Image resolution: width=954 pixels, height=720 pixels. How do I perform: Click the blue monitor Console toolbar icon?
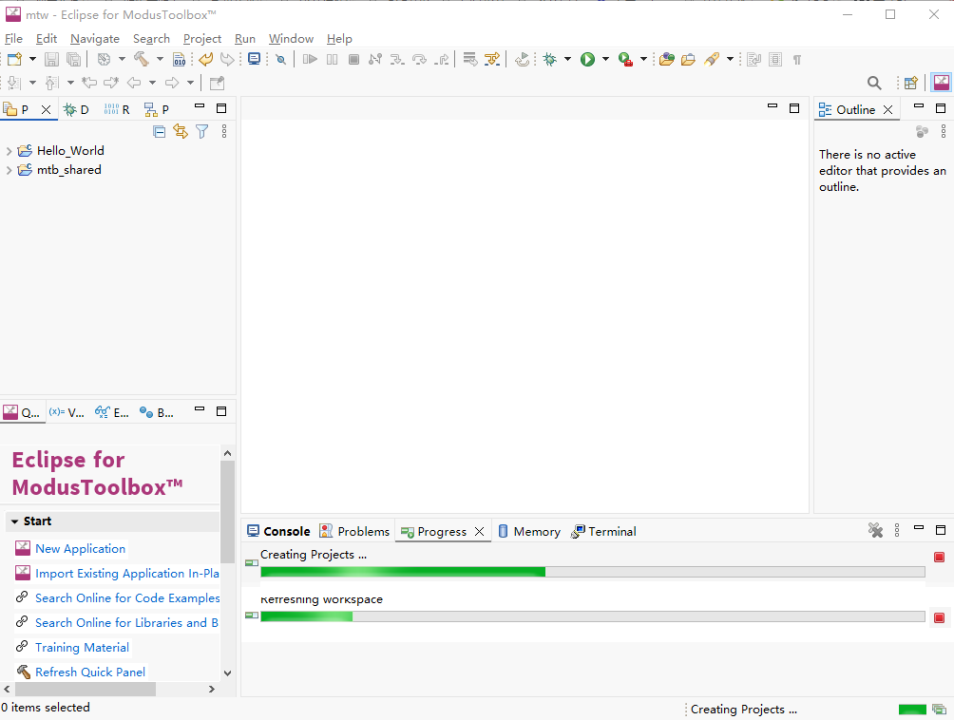pyautogui.click(x=254, y=59)
